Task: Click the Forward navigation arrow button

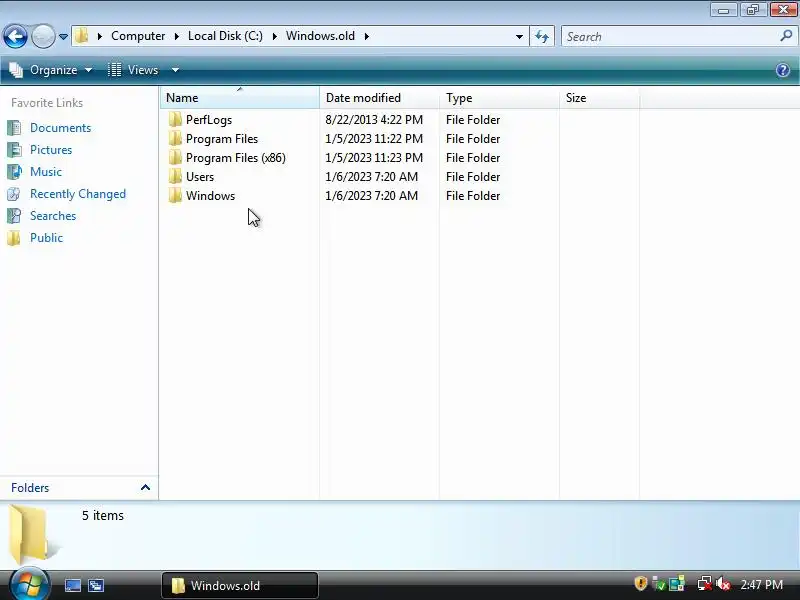Action: pyautogui.click(x=43, y=36)
